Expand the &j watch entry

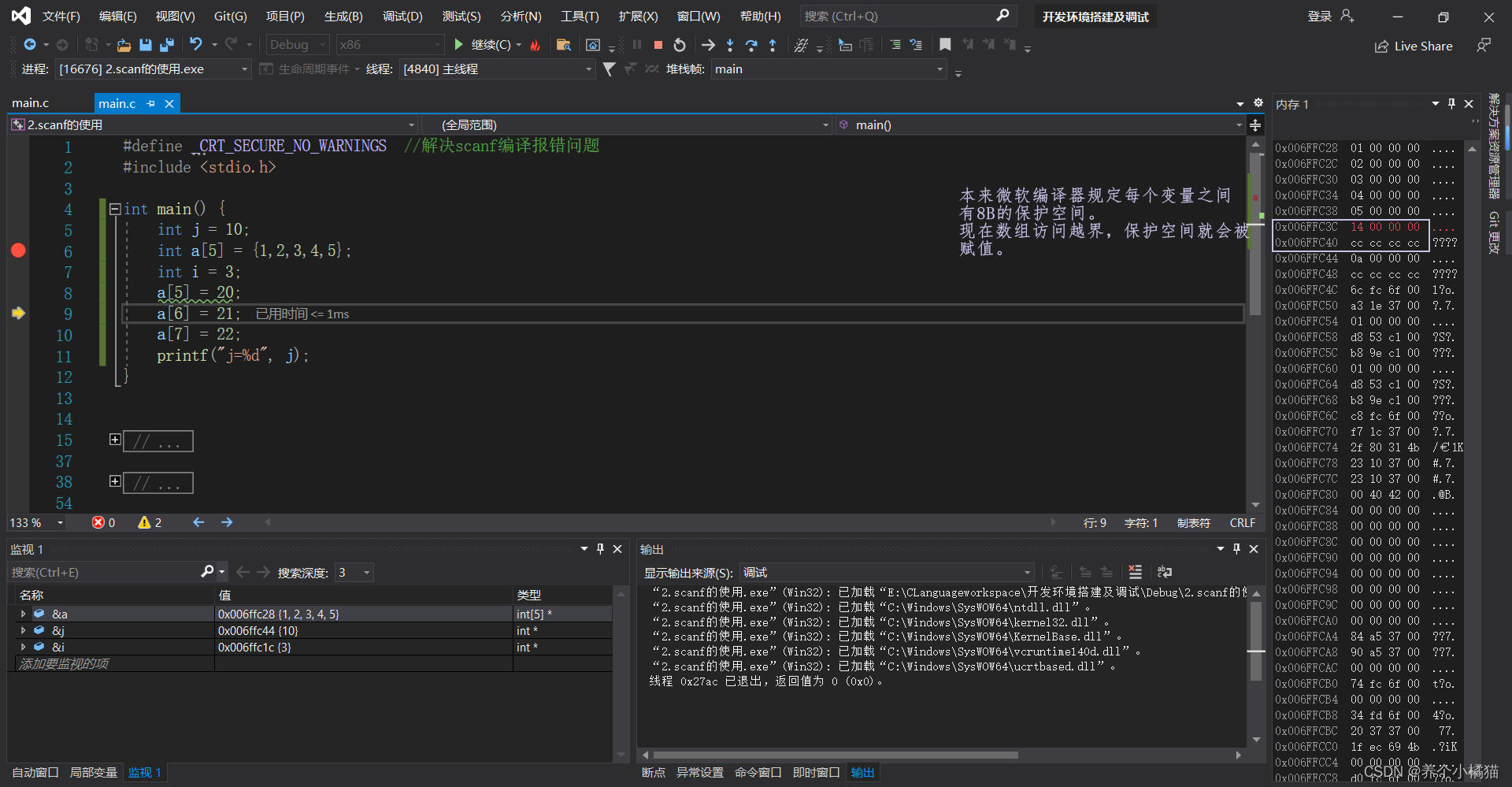23,630
